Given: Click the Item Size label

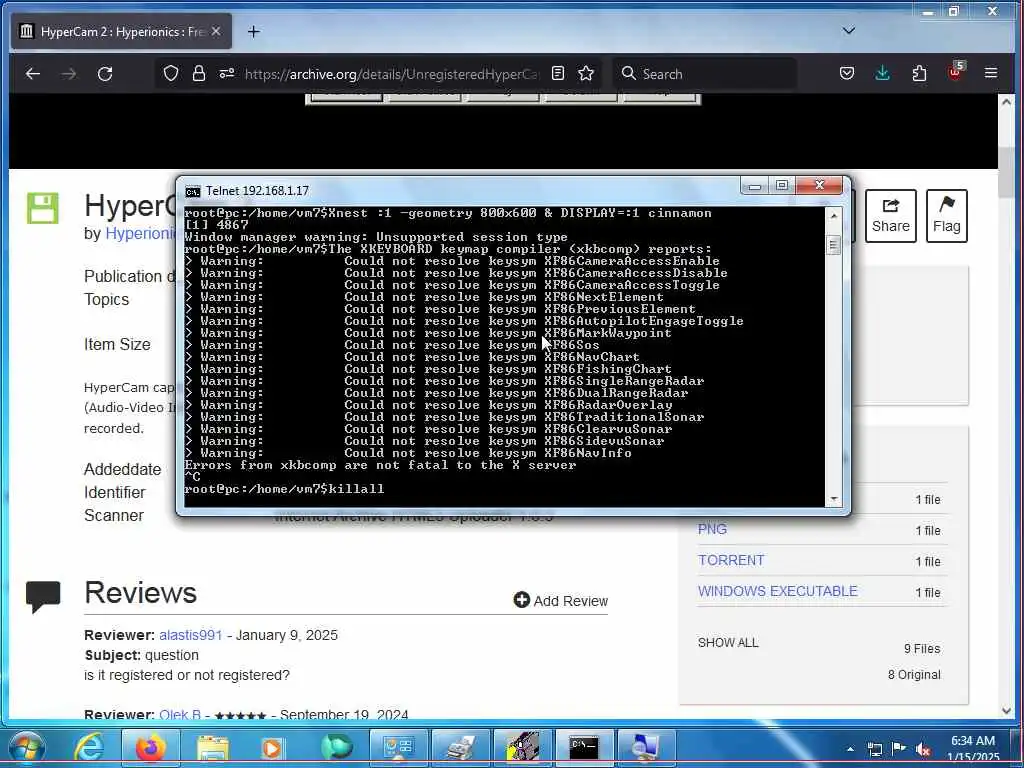Looking at the screenshot, I should click(118, 345).
